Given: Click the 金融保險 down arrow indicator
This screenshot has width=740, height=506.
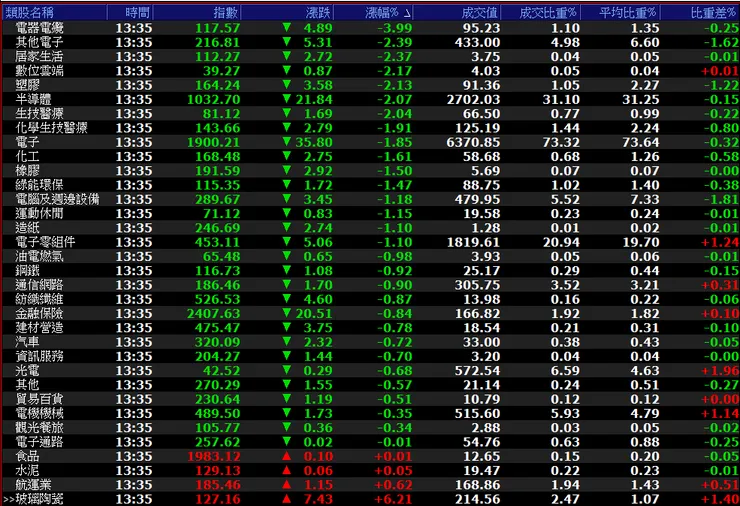Looking at the screenshot, I should pos(286,313).
